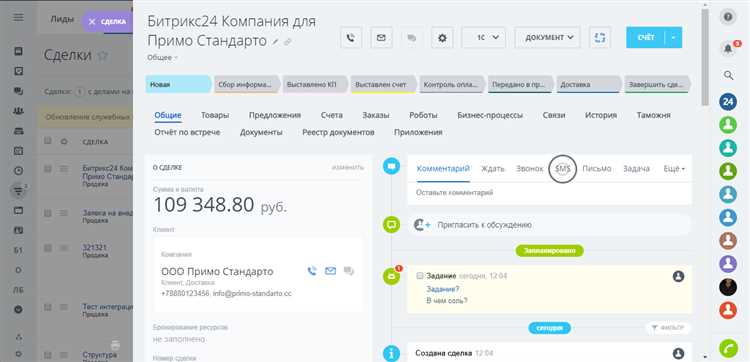Open the Задание? task link
Viewport: 750px width, 362px height.
(442, 289)
